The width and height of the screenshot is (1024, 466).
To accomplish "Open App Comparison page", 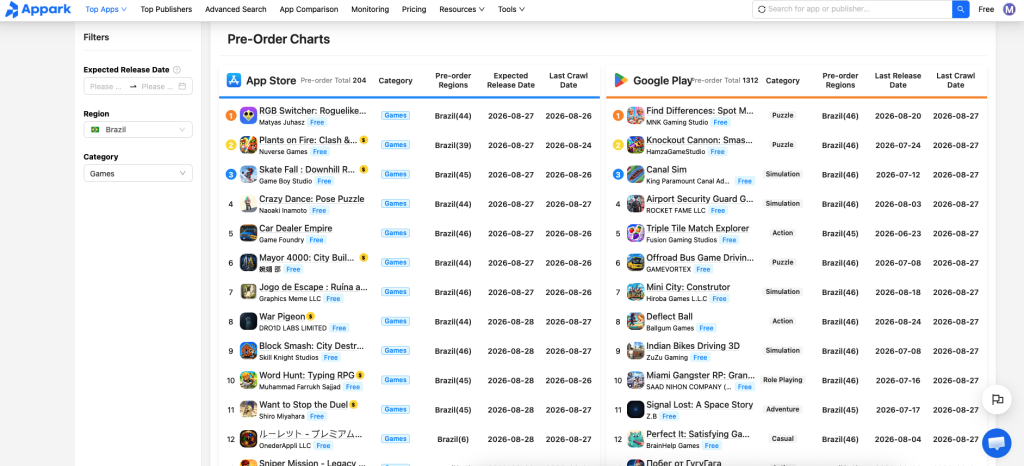I will pos(309,9).
